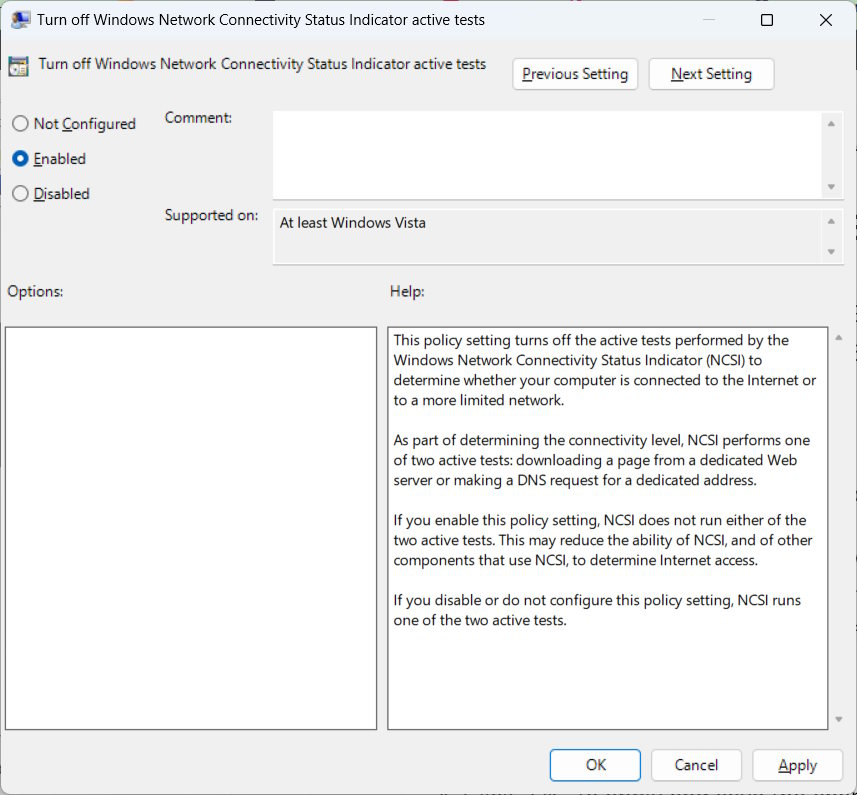The height and width of the screenshot is (795, 857).
Task: Click the Comment box scroll-down arrow
Action: click(x=831, y=188)
